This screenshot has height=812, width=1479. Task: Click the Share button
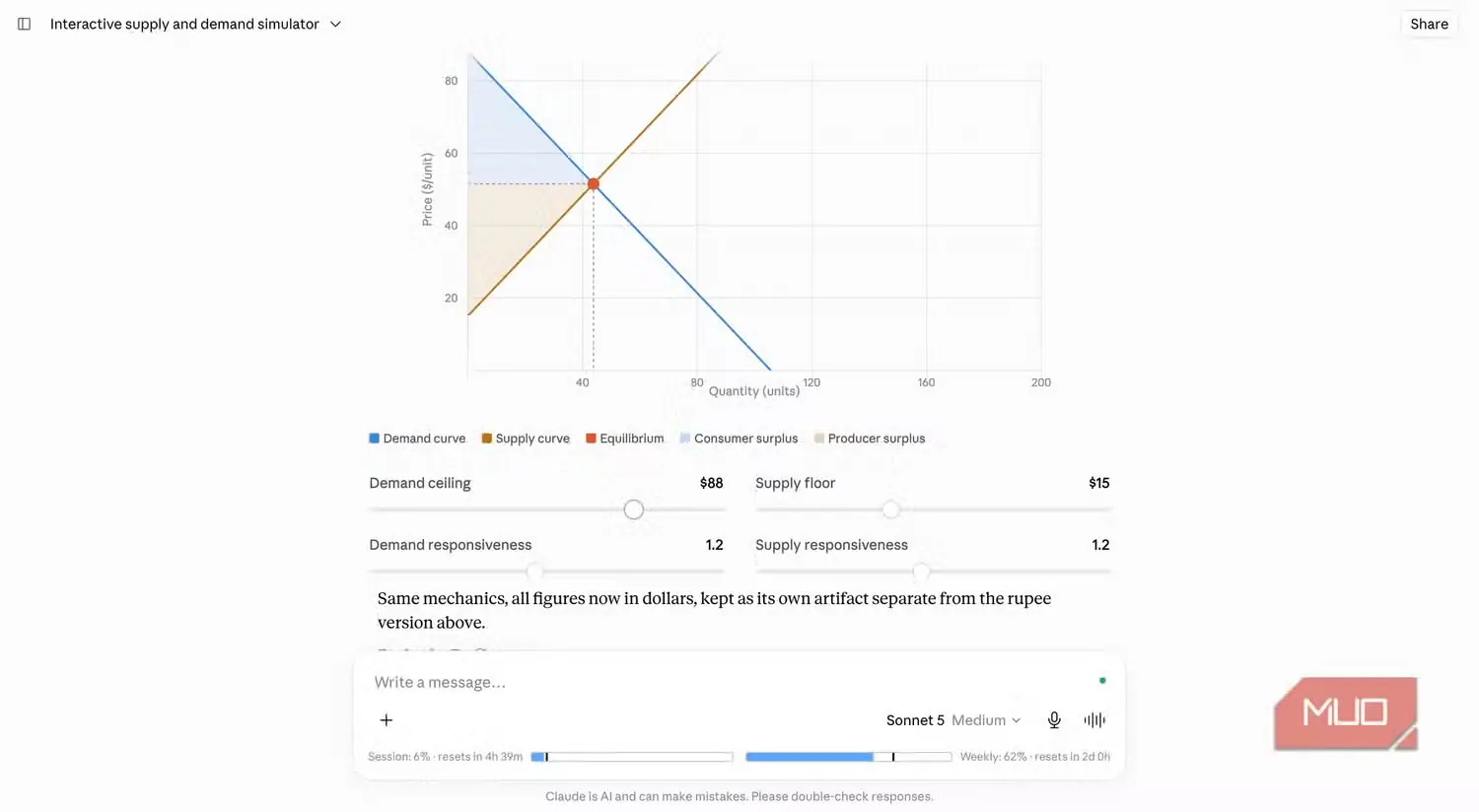coord(1429,24)
